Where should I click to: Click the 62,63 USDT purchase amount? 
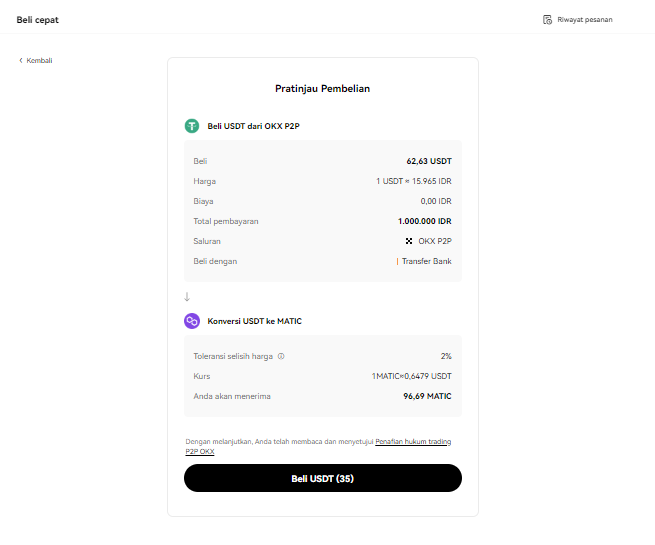pyautogui.click(x=429, y=161)
